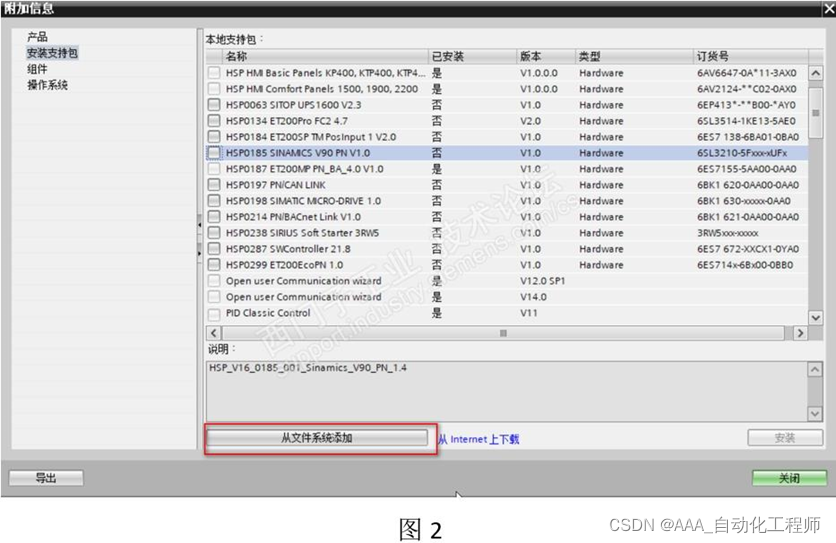Check the HSP0198 SIMATIC MICRO-DRIVE box
Image resolution: width=836 pixels, height=543 pixels.
click(x=214, y=201)
